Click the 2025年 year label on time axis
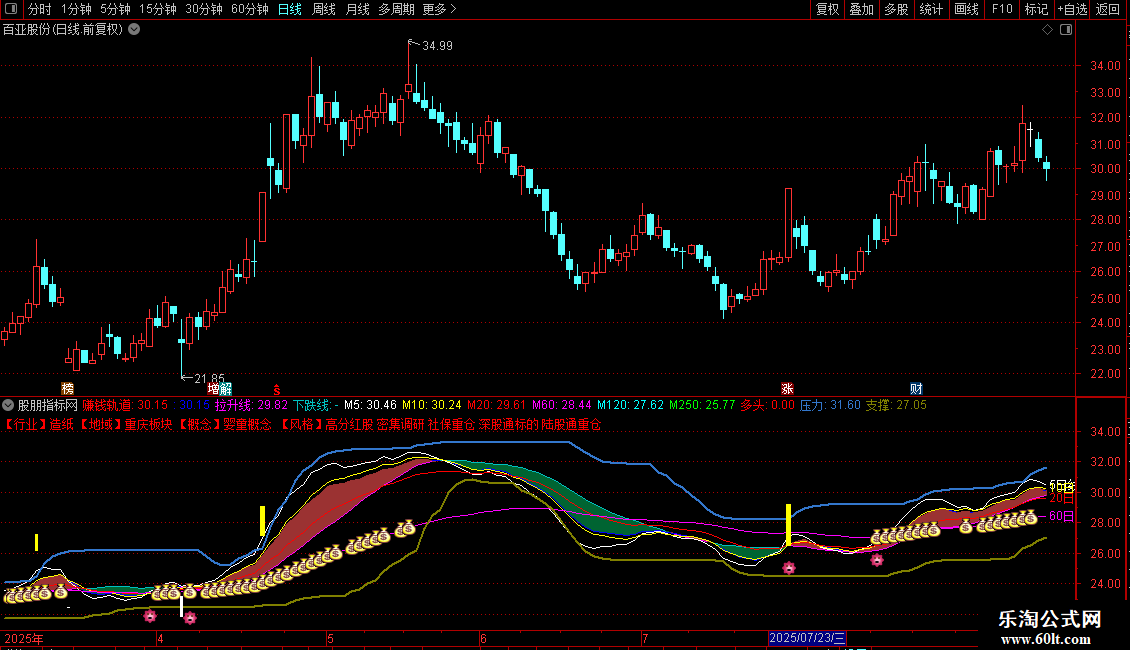1130x650 pixels. [24, 638]
